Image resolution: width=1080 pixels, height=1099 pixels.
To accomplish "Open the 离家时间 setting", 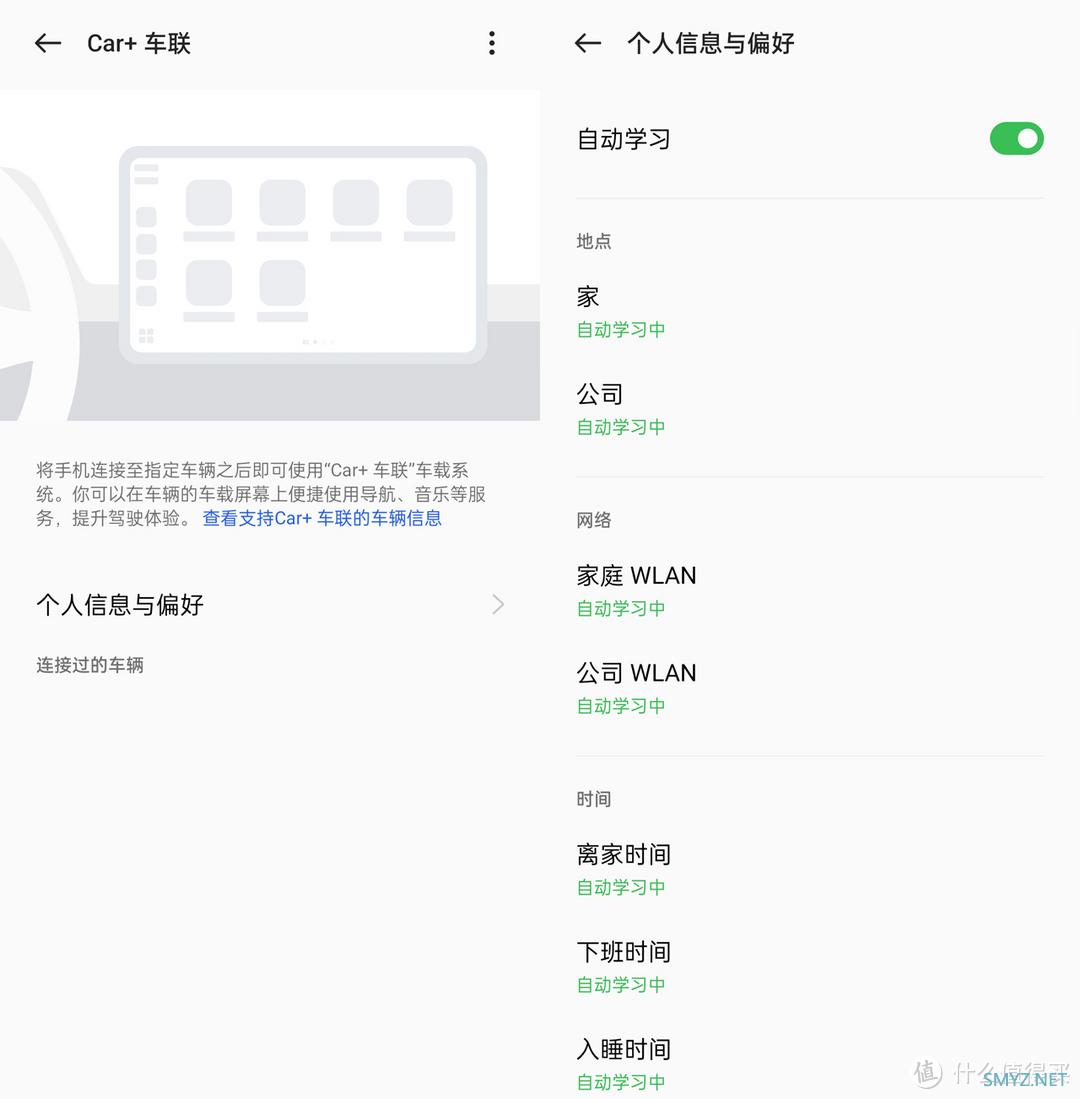I will (x=810, y=870).
